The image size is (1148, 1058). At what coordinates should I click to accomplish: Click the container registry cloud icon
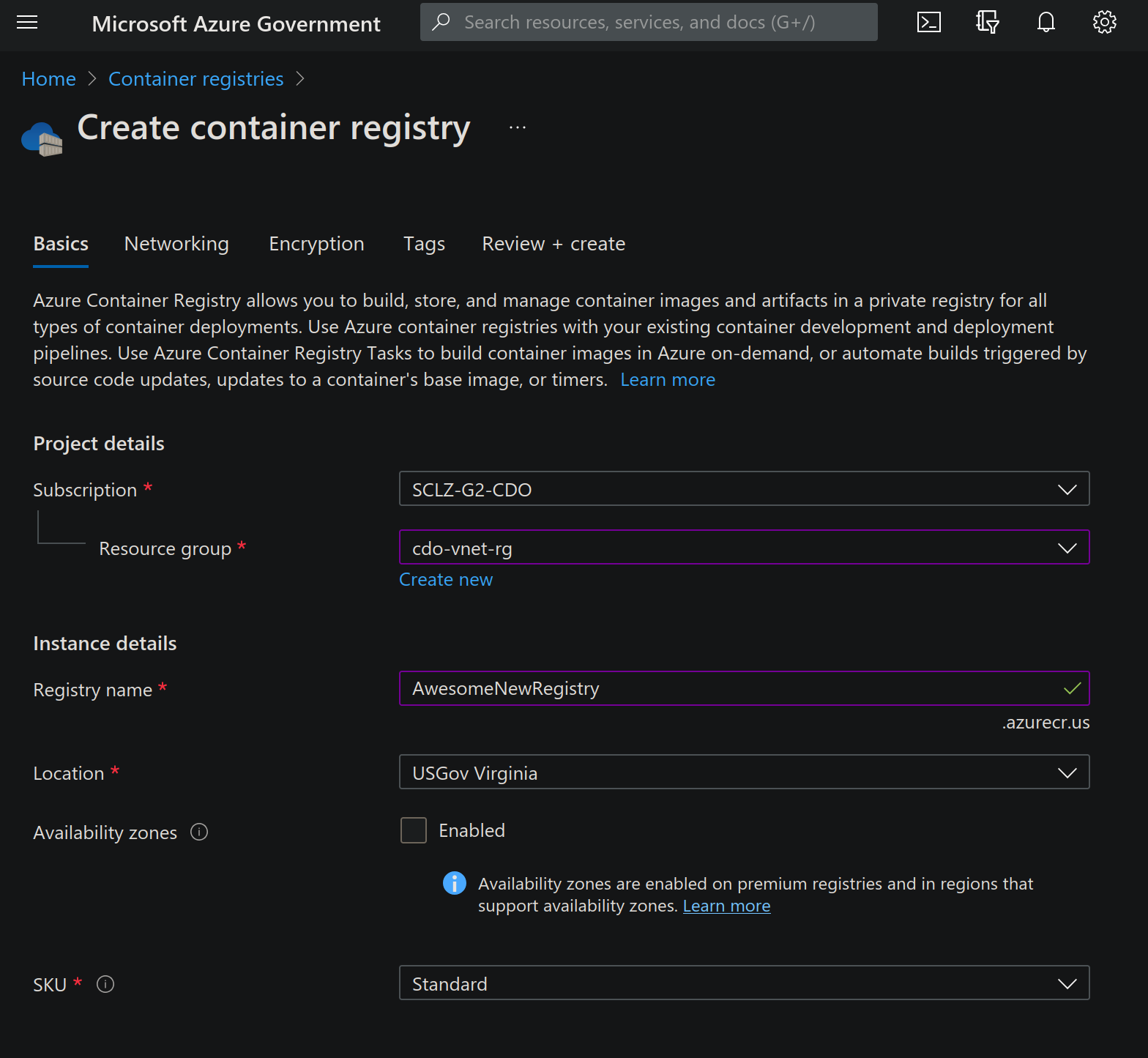point(42,138)
